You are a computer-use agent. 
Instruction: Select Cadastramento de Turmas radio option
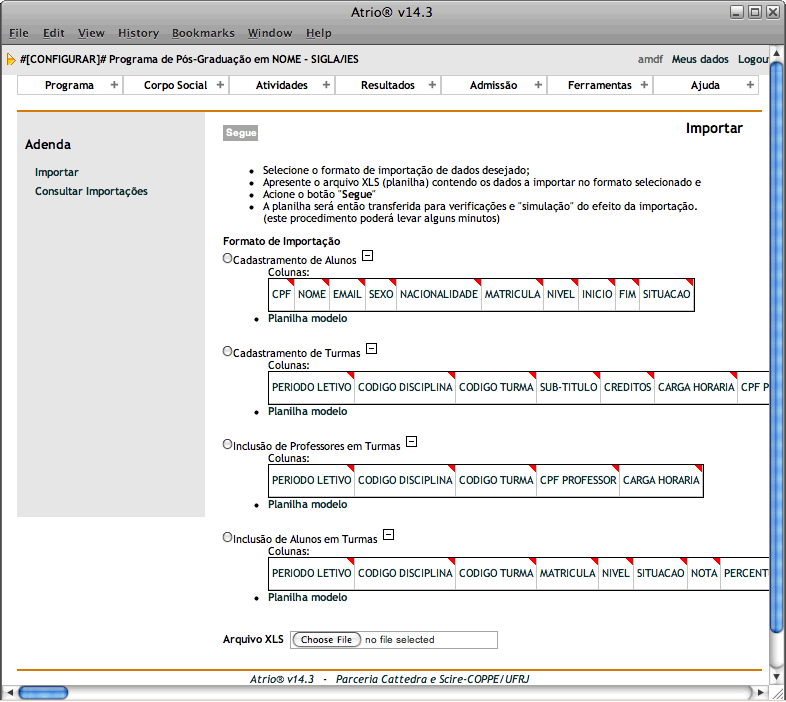click(x=227, y=352)
